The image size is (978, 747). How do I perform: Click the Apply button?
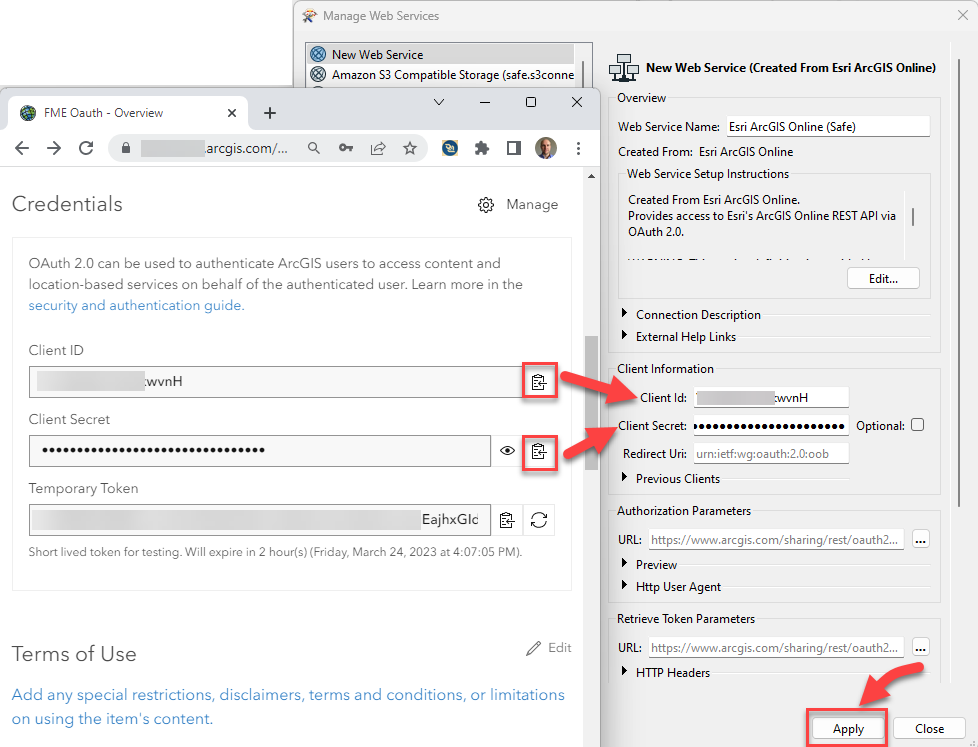(x=846, y=729)
